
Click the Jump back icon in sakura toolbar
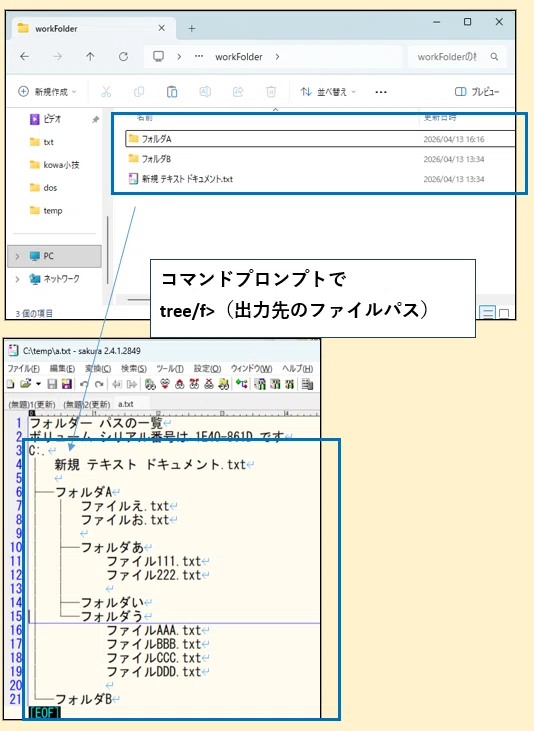[117, 385]
